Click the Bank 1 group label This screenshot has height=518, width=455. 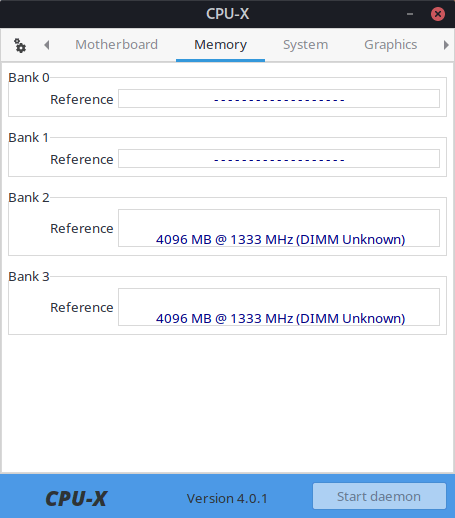coord(28,138)
